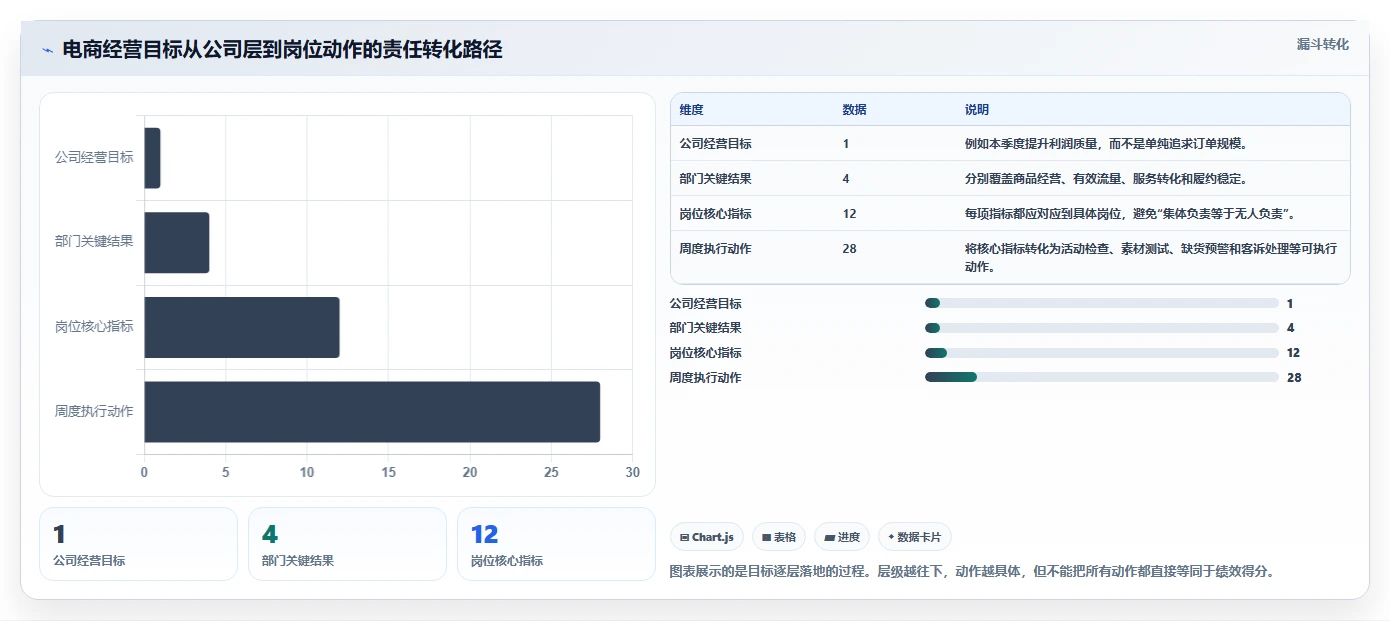The height and width of the screenshot is (621, 1390).
Task: Select the 表格 tag chip
Action: [779, 537]
